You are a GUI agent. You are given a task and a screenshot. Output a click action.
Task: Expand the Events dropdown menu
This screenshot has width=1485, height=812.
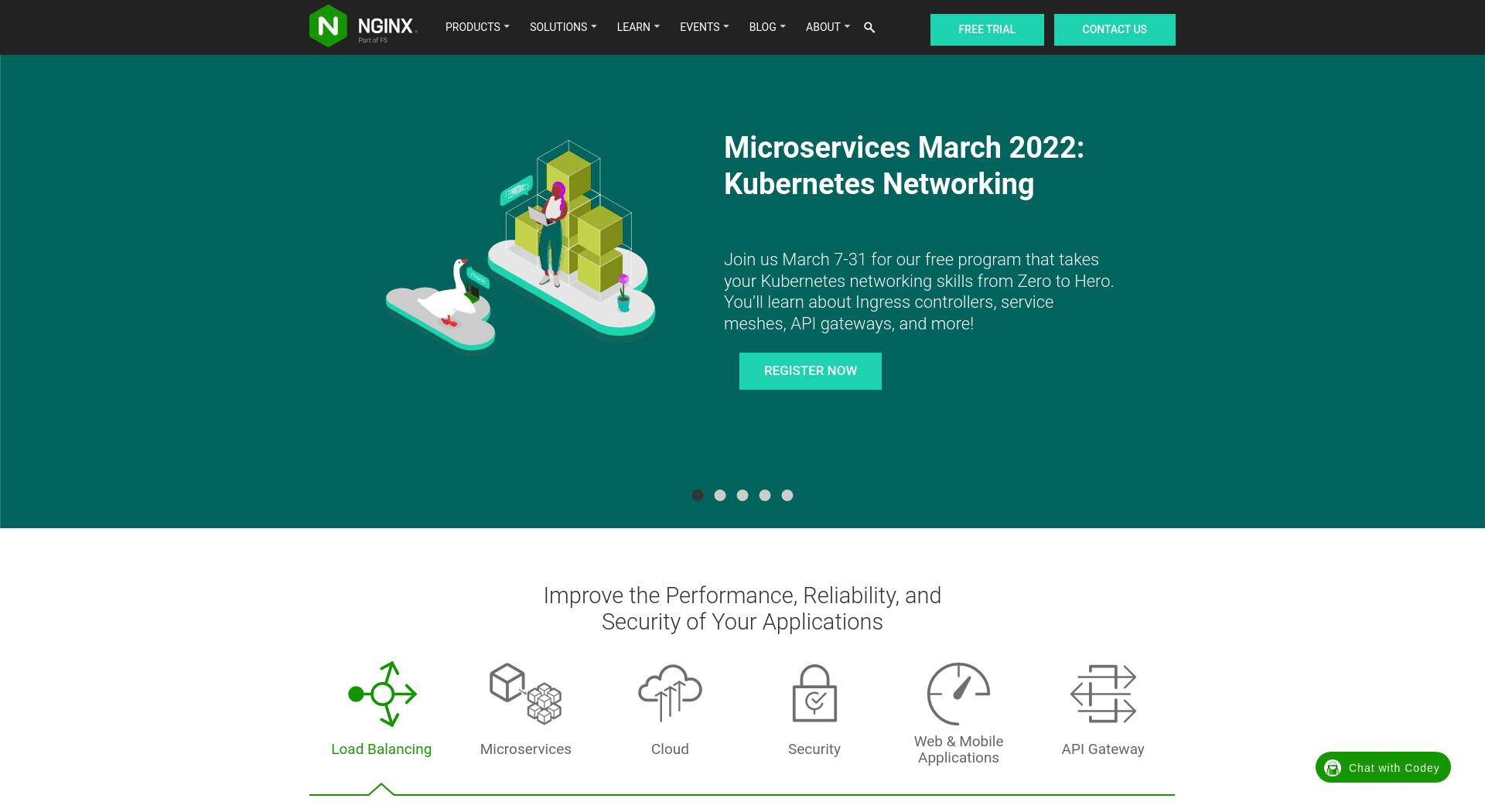[x=705, y=27]
